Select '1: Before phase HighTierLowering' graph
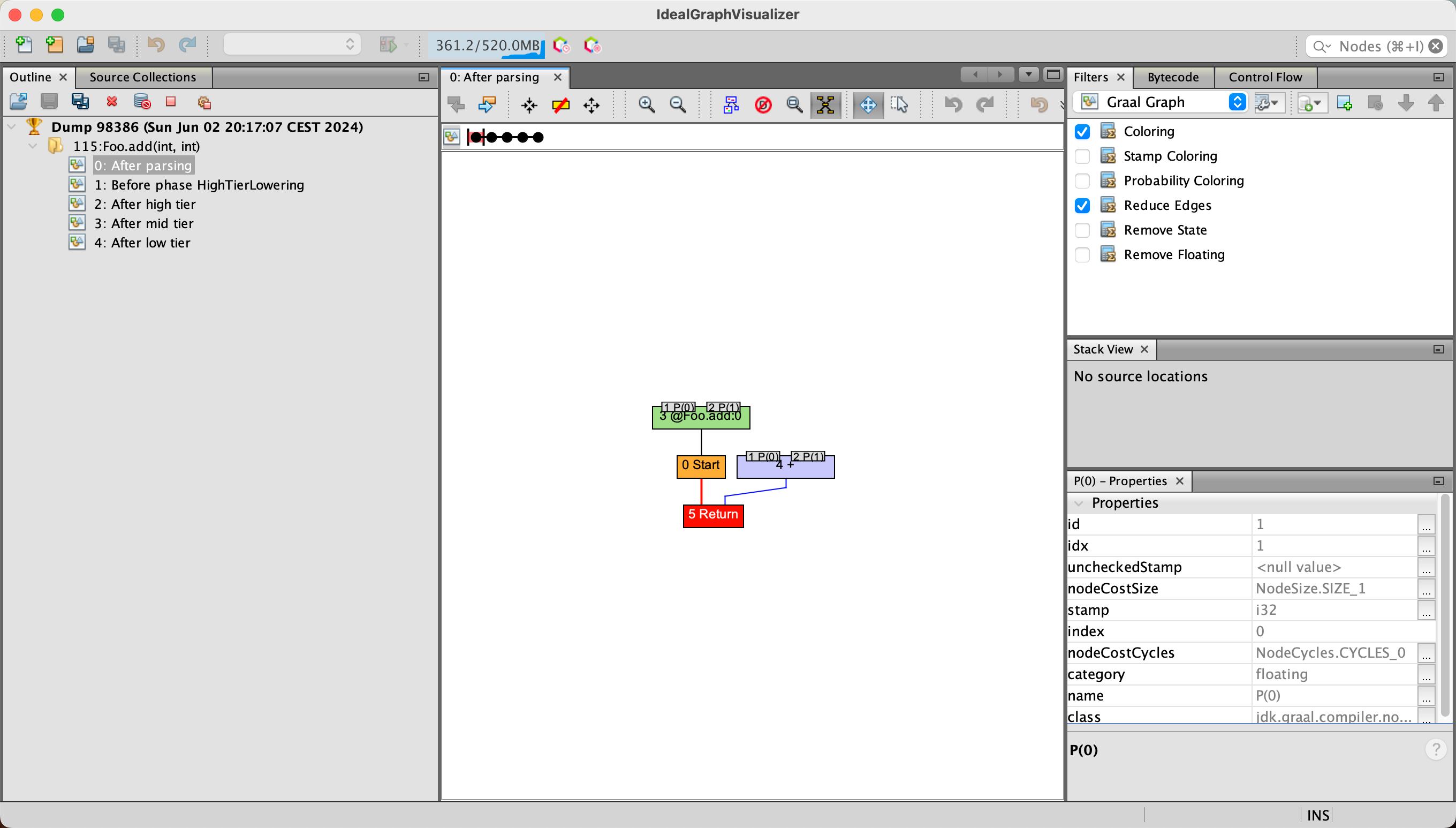 tap(199, 185)
